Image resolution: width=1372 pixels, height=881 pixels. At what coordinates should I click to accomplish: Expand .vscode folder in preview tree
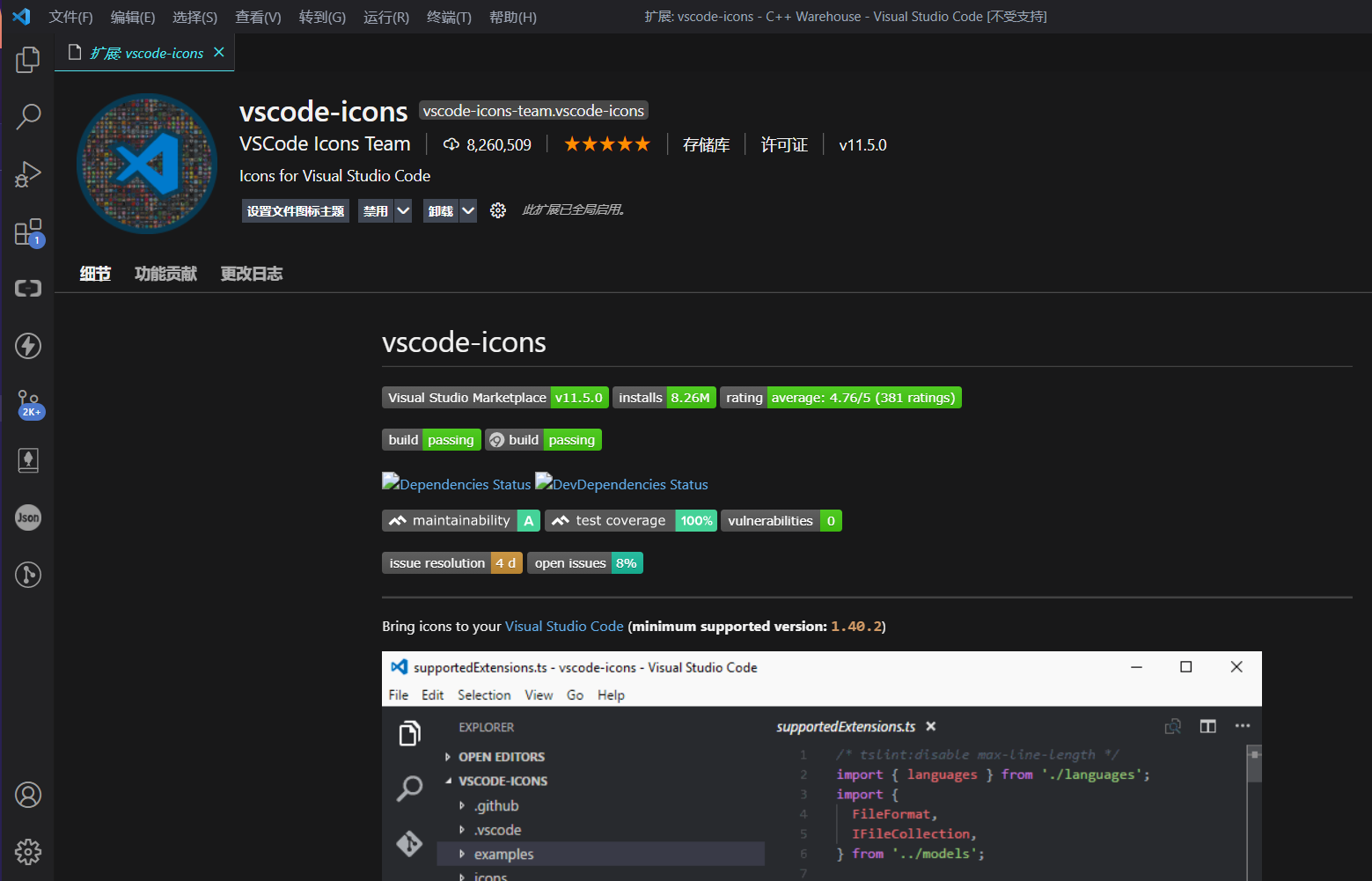click(462, 830)
